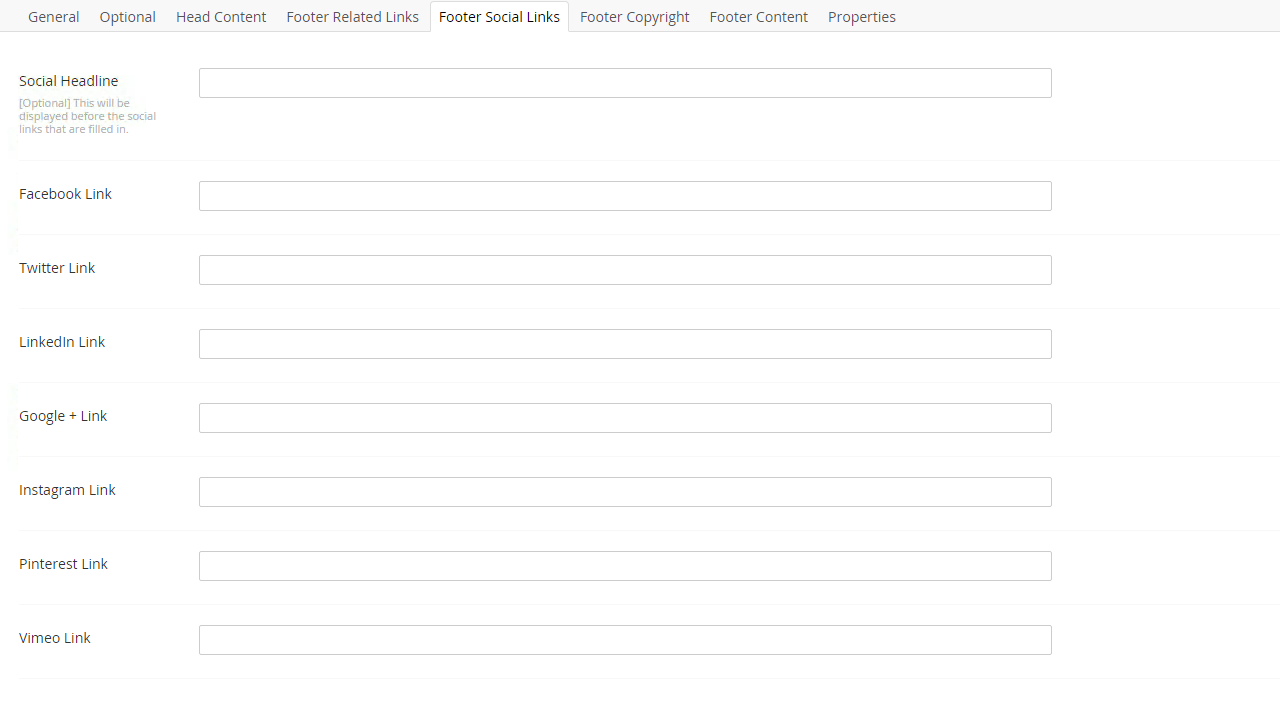Click the Google + Link field
1280x720 pixels.
(x=625, y=418)
